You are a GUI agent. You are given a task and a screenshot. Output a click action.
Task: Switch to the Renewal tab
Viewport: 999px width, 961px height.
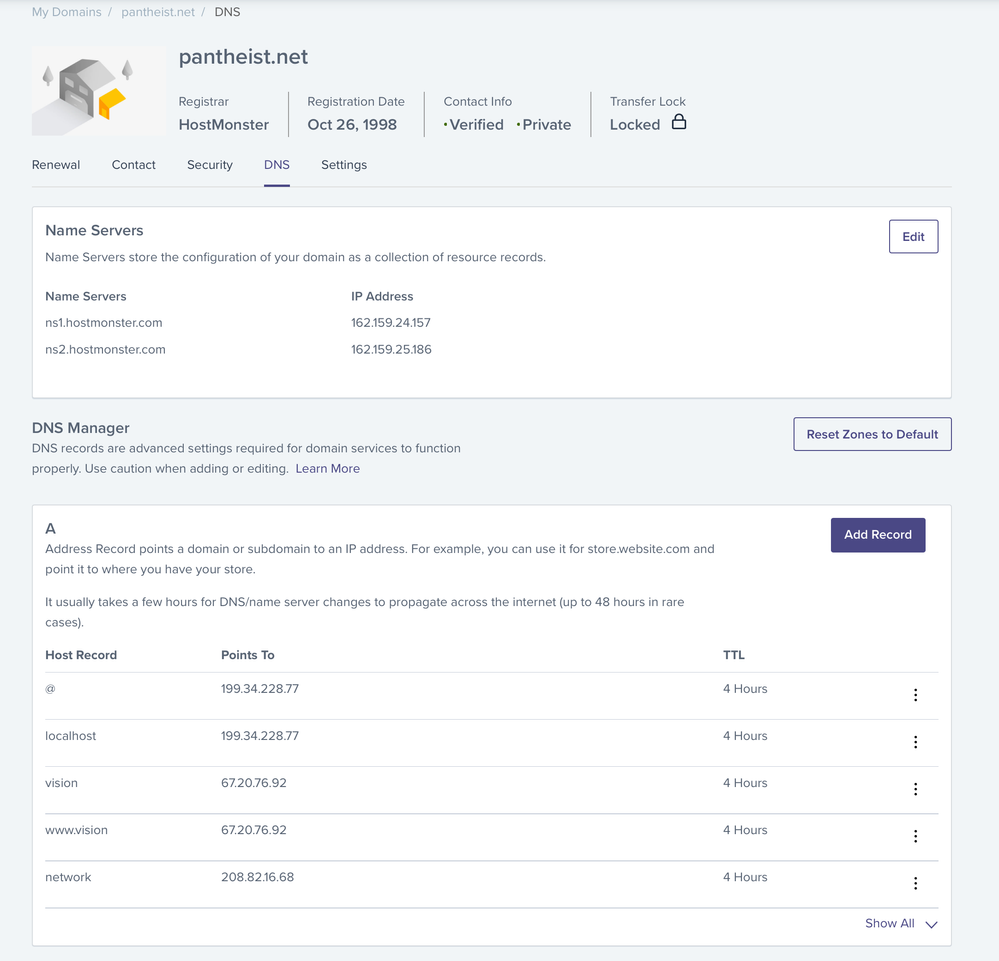pyautogui.click(x=56, y=165)
